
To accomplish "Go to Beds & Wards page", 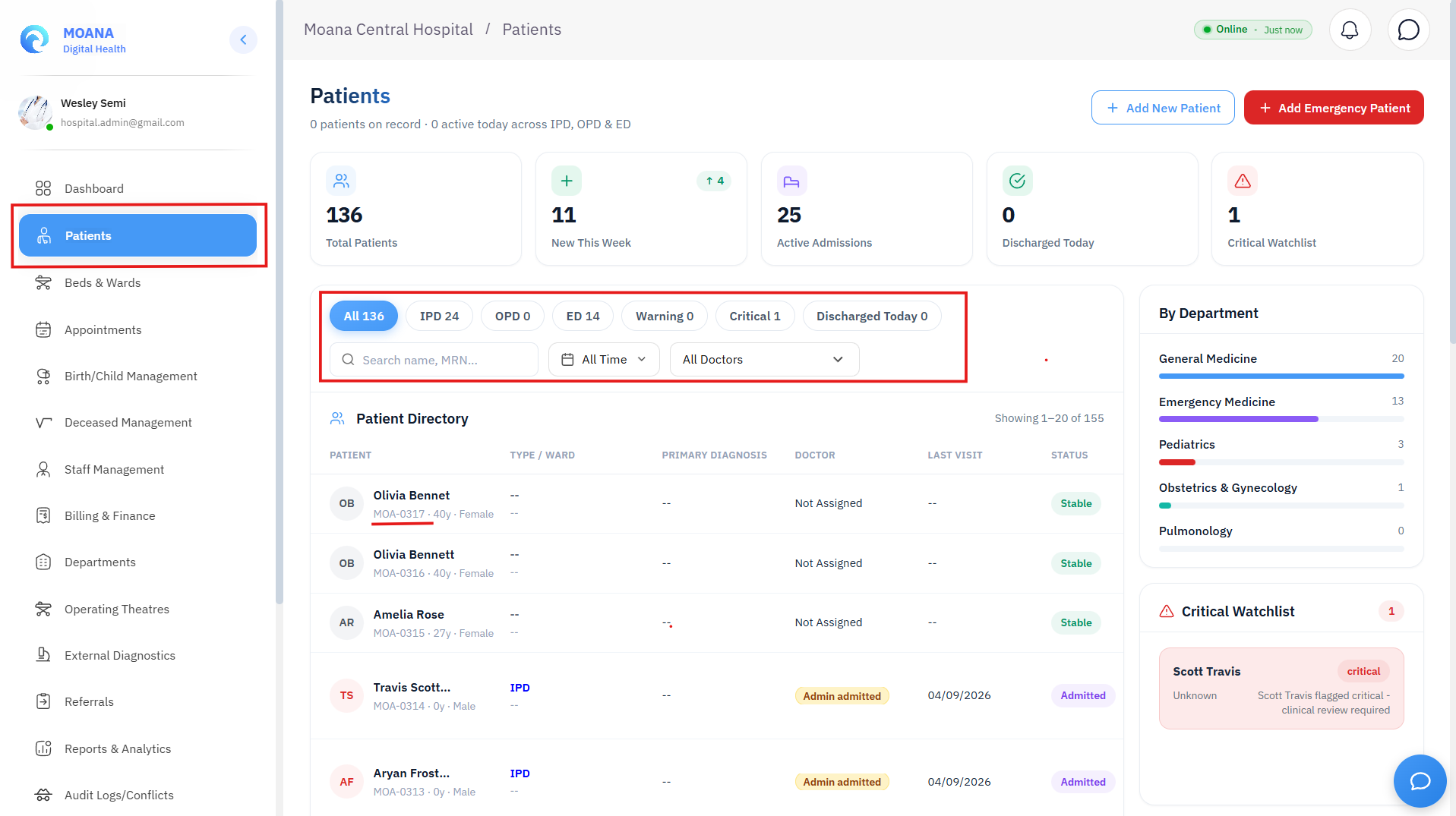I will coord(138,282).
